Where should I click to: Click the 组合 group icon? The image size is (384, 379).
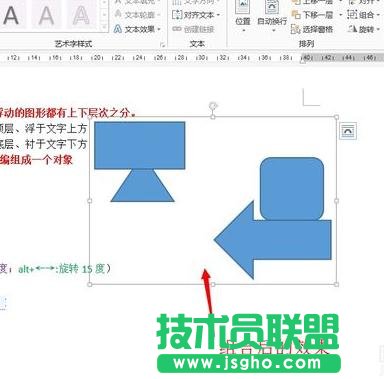click(352, 15)
